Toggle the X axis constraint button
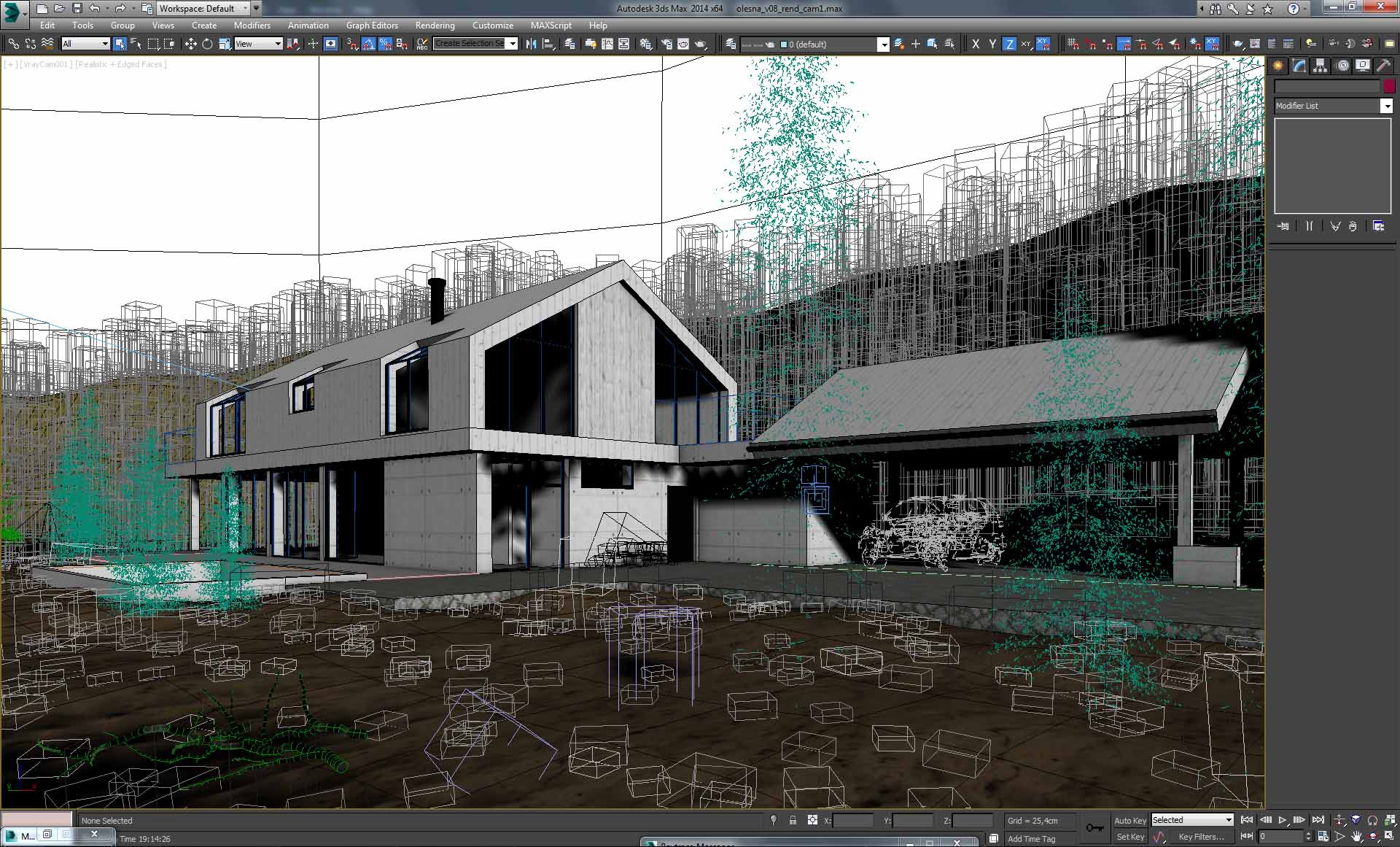1400x847 pixels. 975,44
